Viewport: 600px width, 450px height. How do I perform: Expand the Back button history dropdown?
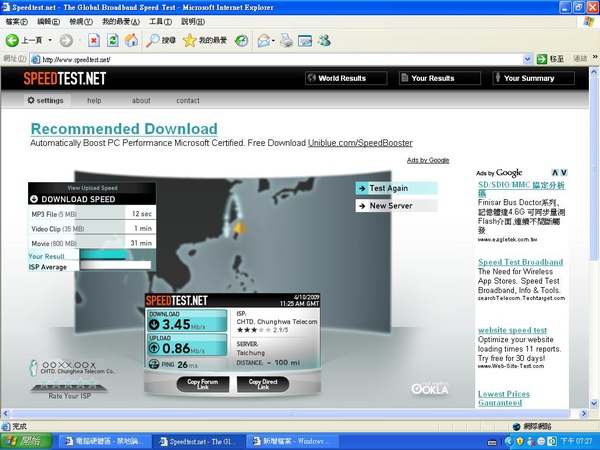(50, 40)
